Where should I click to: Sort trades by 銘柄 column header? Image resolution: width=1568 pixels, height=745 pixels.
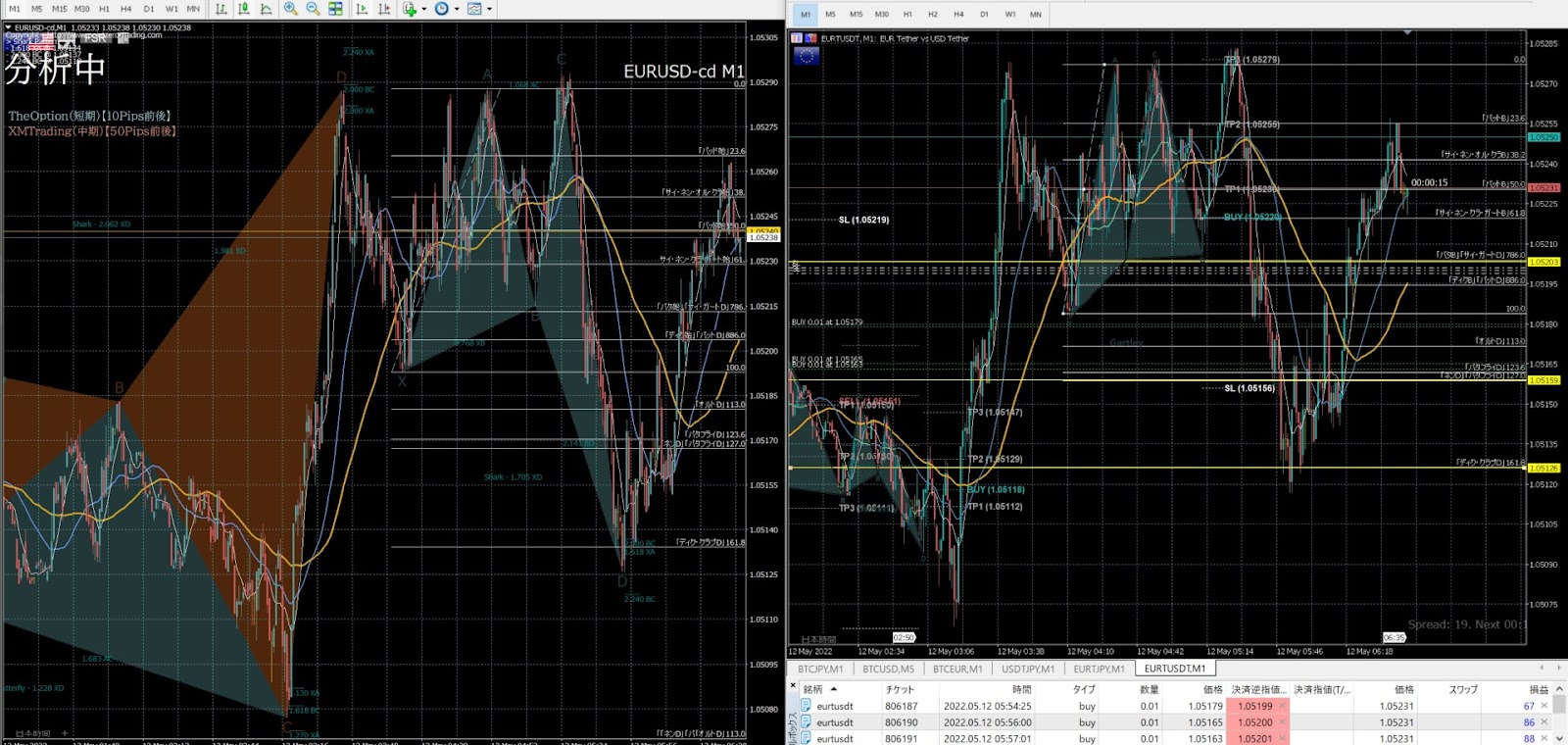[x=813, y=689]
